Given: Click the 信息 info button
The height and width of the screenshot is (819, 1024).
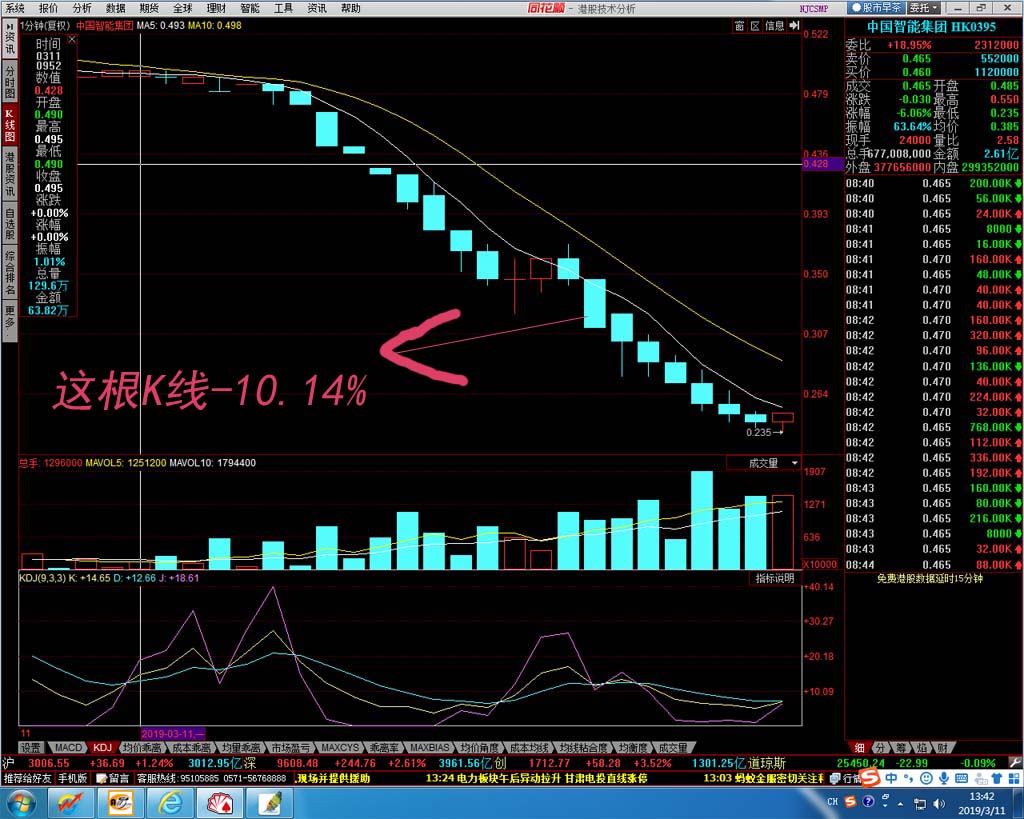Looking at the screenshot, I should [775, 25].
